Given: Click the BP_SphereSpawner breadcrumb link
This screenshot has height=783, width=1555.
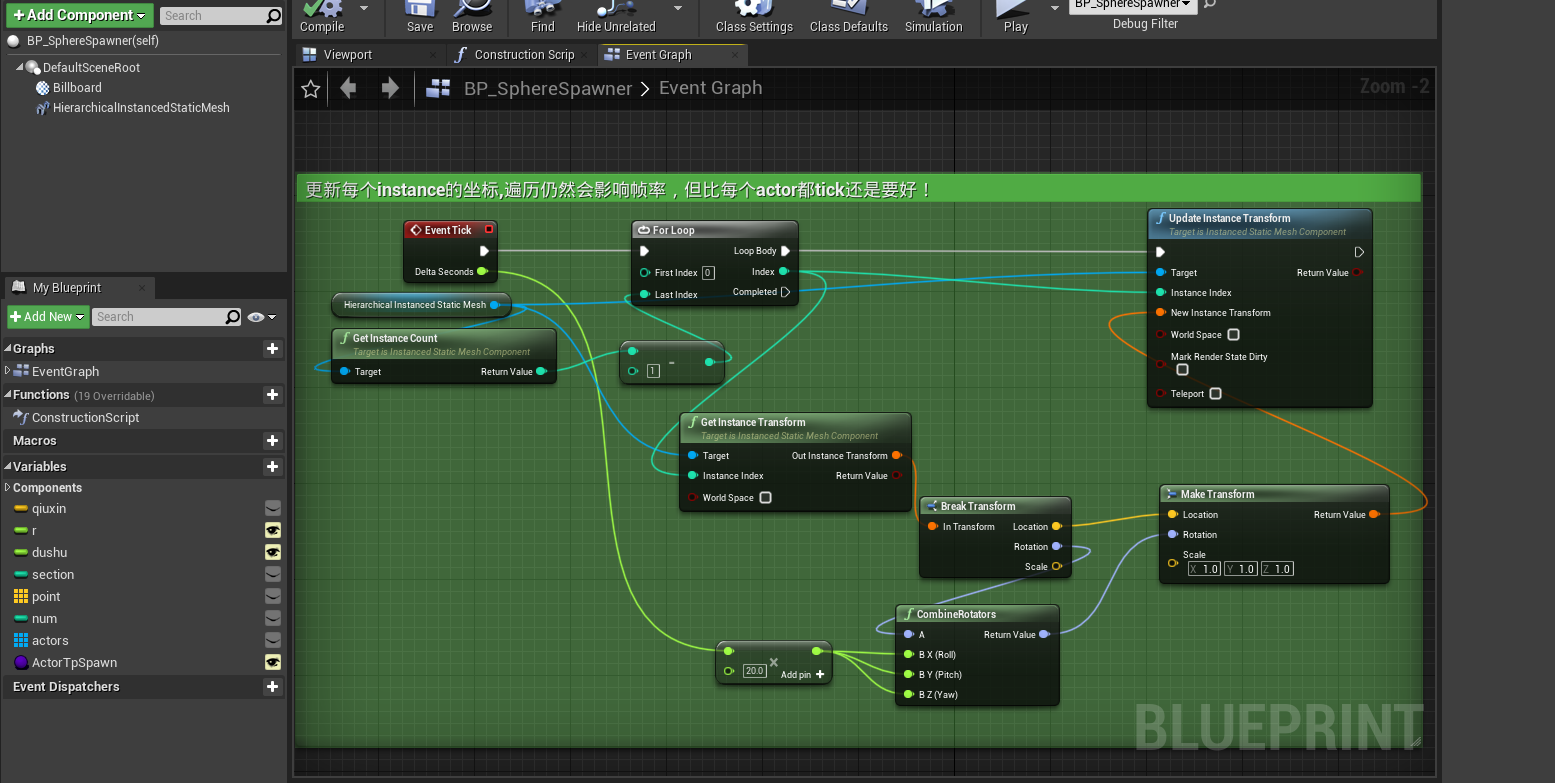Looking at the screenshot, I should coord(548,88).
